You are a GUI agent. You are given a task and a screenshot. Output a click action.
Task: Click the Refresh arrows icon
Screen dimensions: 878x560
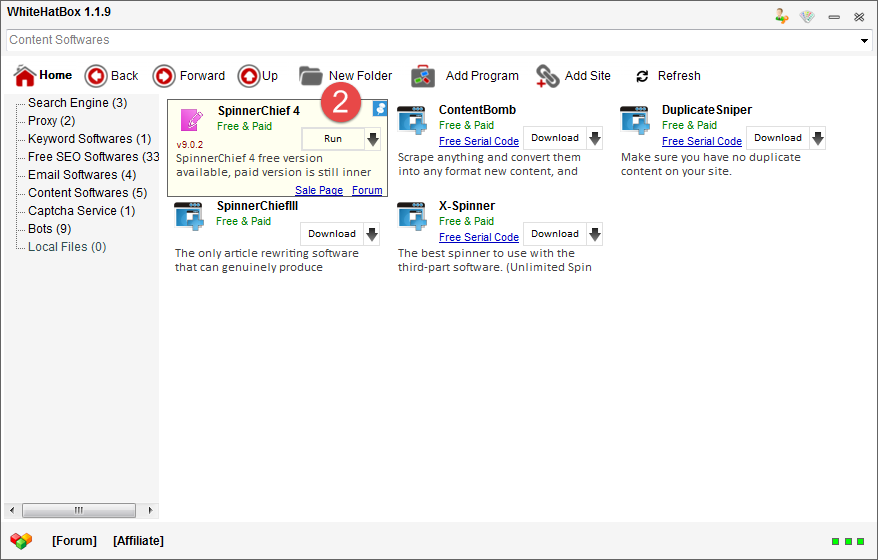[642, 76]
